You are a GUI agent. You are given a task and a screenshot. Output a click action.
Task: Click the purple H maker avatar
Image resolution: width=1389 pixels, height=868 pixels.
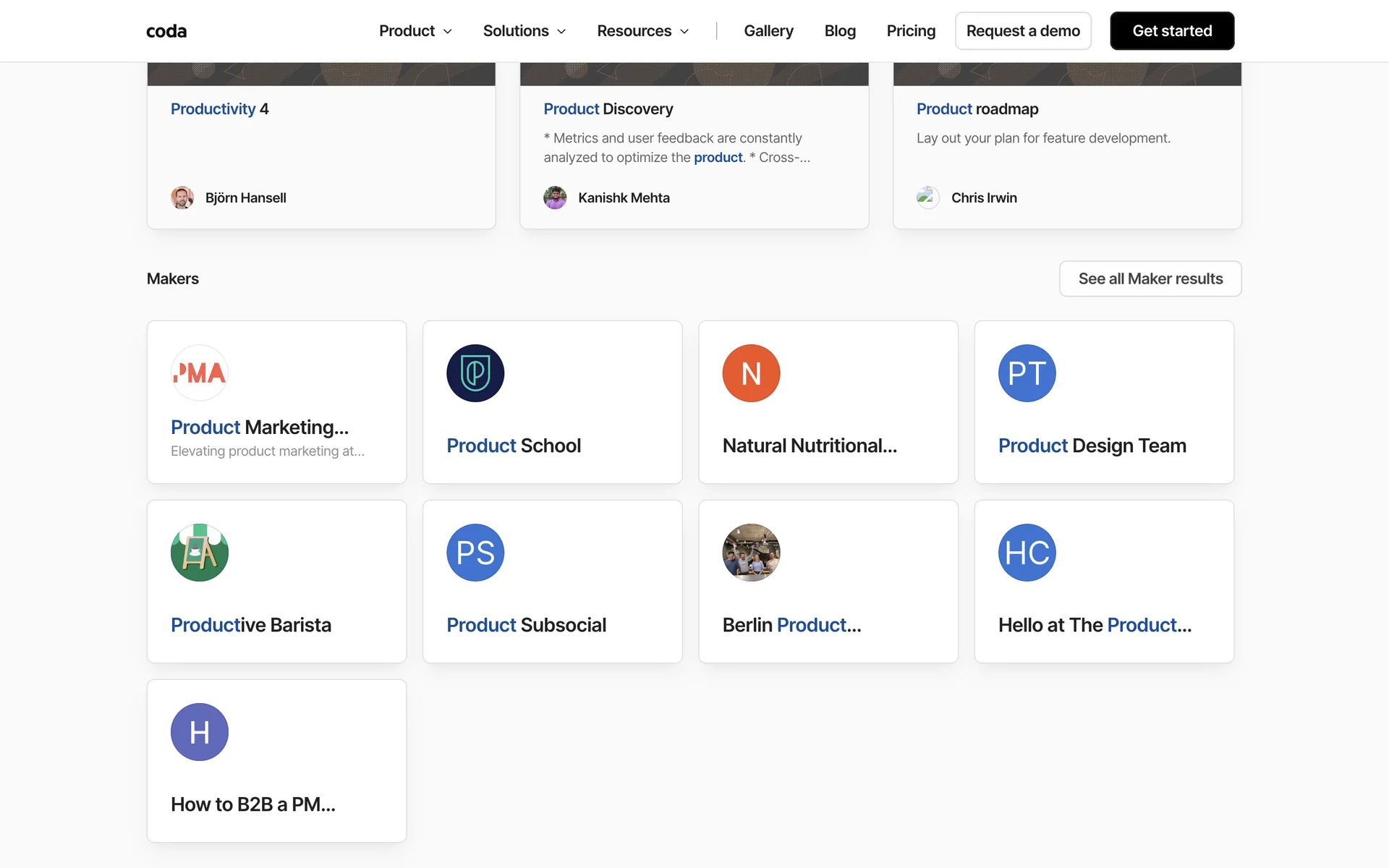click(200, 732)
